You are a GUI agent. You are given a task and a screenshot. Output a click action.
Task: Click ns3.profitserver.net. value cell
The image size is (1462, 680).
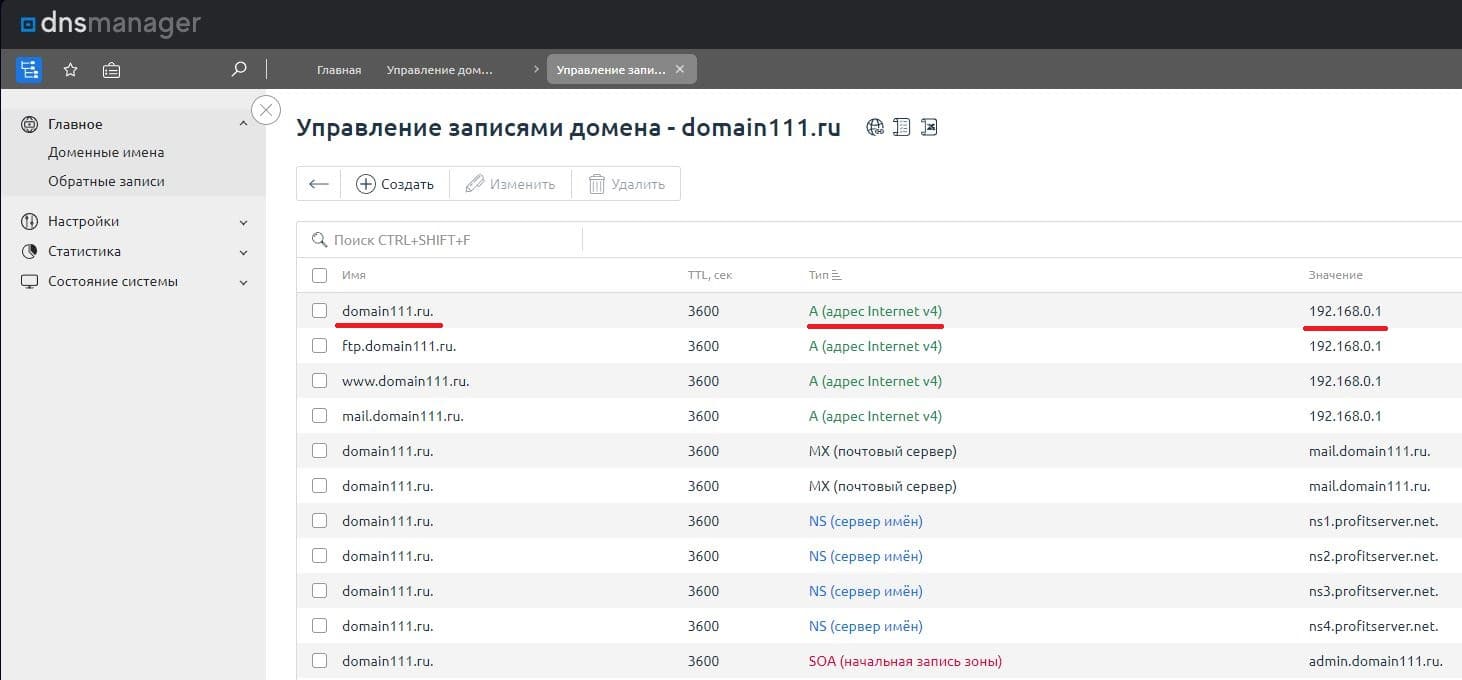pyautogui.click(x=1373, y=591)
